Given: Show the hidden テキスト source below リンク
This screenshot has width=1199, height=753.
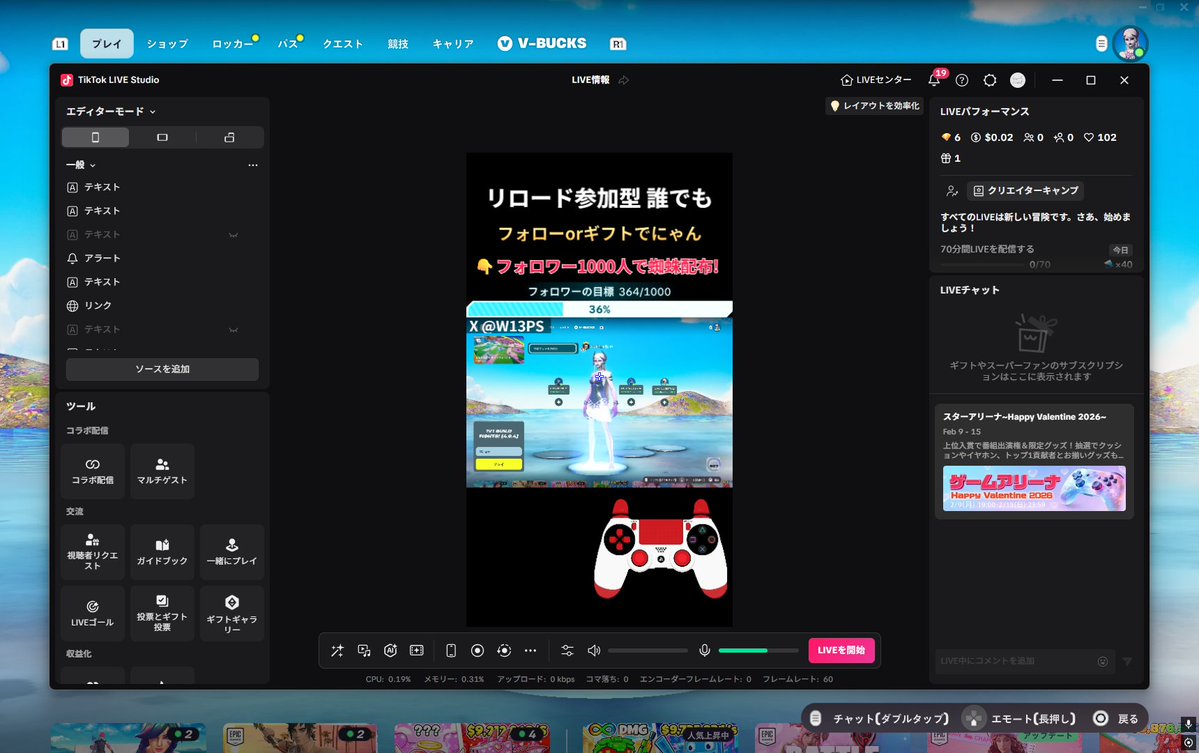Looking at the screenshot, I should (233, 329).
